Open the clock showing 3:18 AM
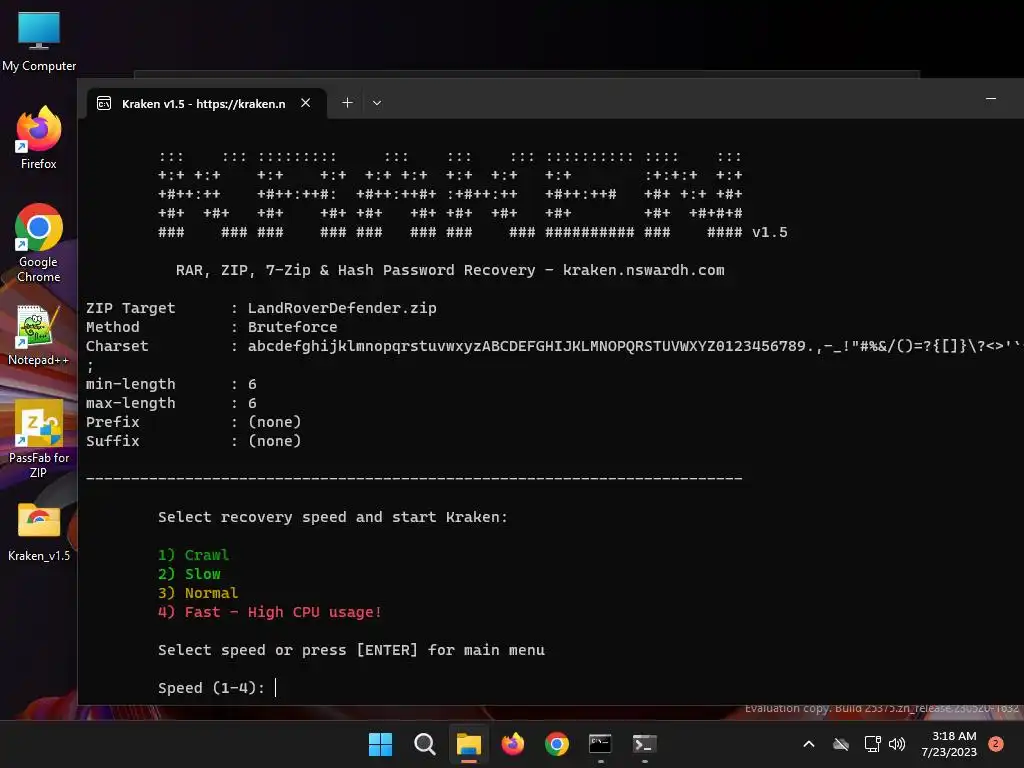 (x=949, y=744)
